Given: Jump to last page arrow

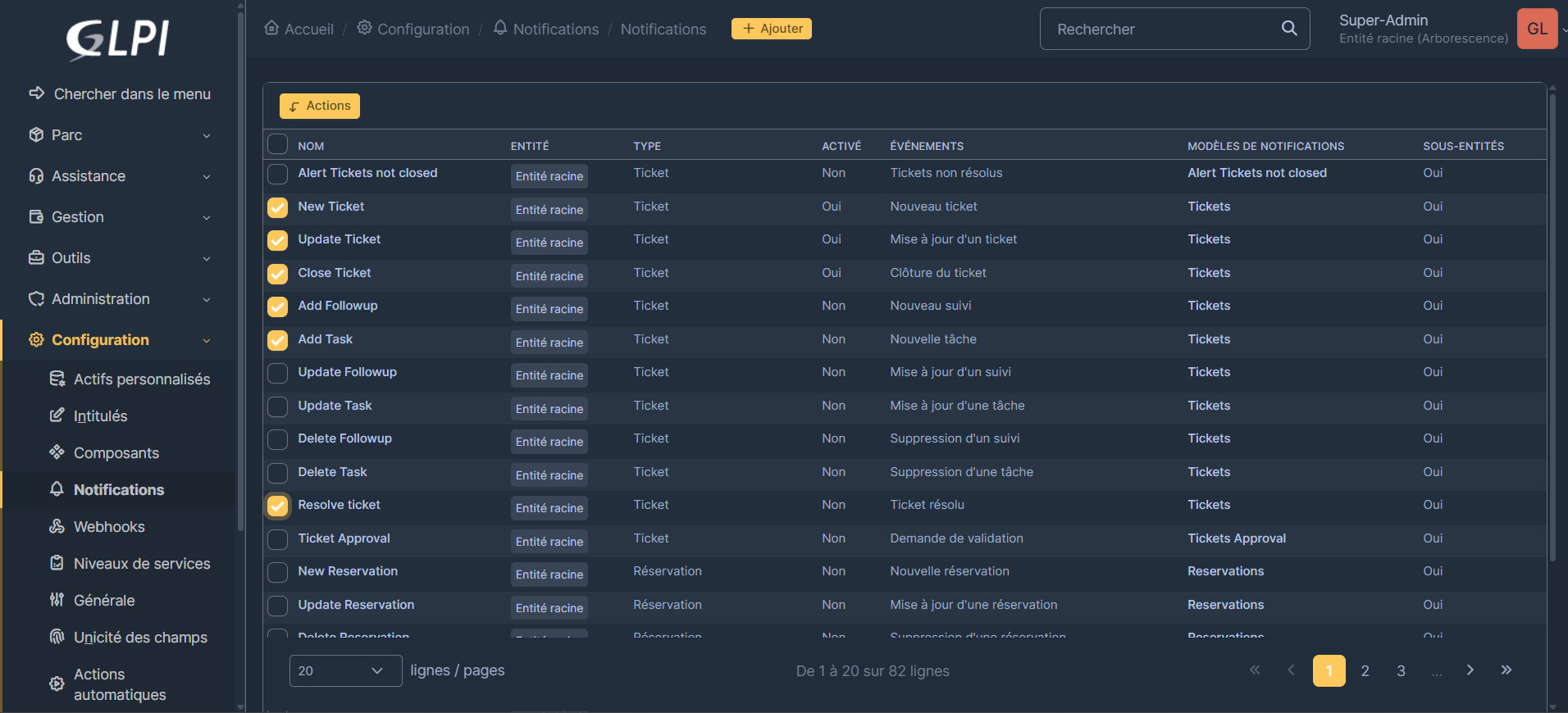Looking at the screenshot, I should (1506, 670).
